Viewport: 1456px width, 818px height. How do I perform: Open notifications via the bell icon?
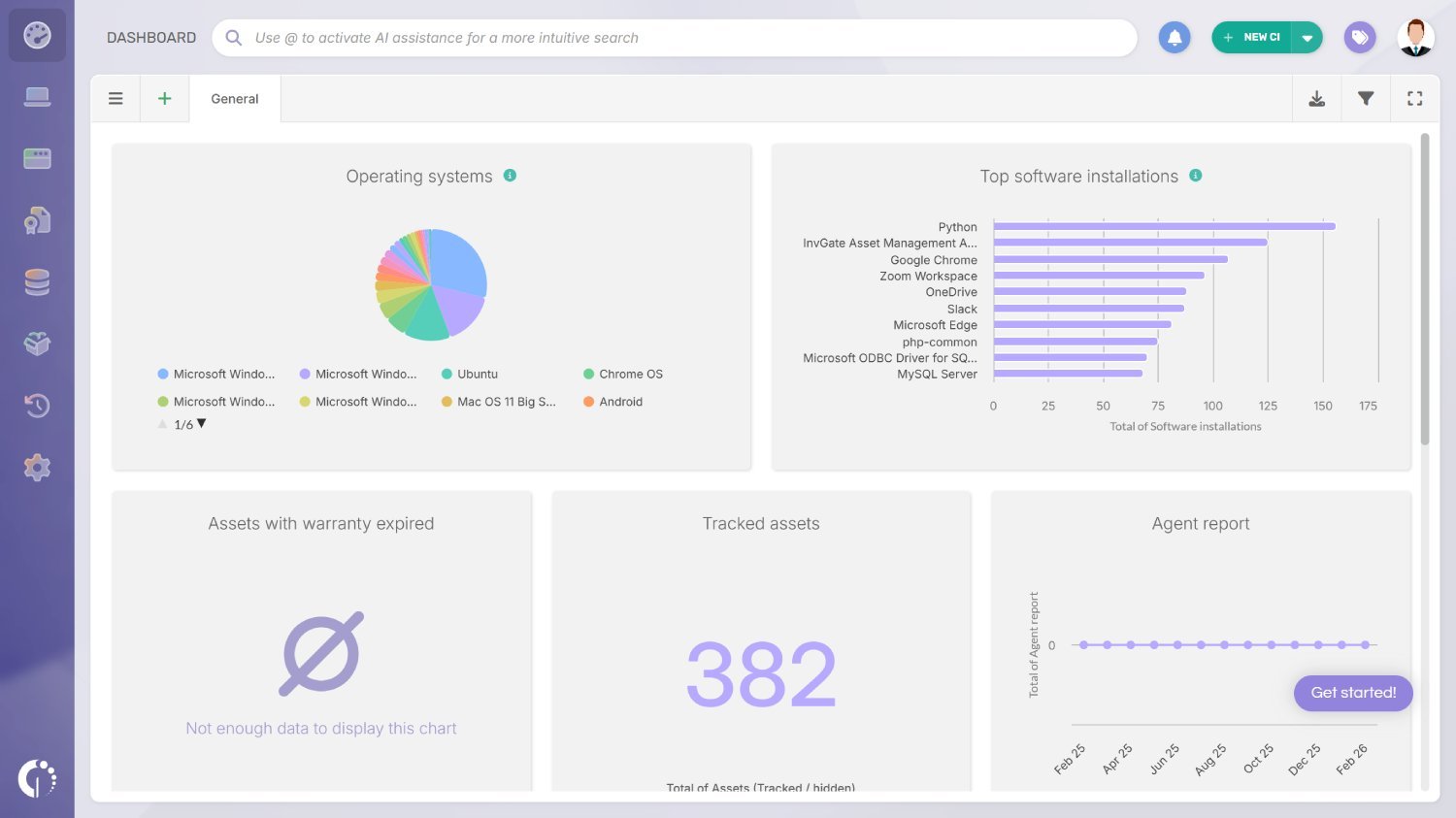pyautogui.click(x=1174, y=37)
